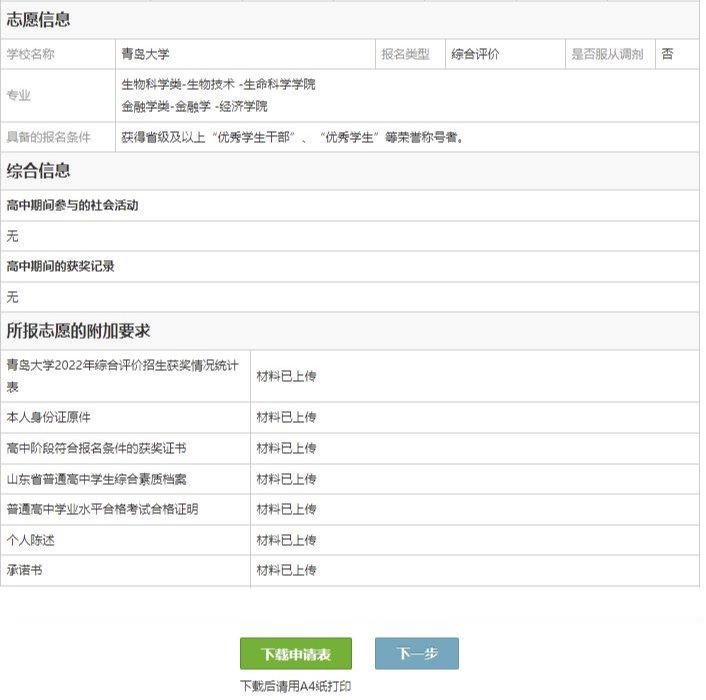Click 材料已上传 next to 承诺书
This screenshot has width=706, height=700.
pos(286,571)
